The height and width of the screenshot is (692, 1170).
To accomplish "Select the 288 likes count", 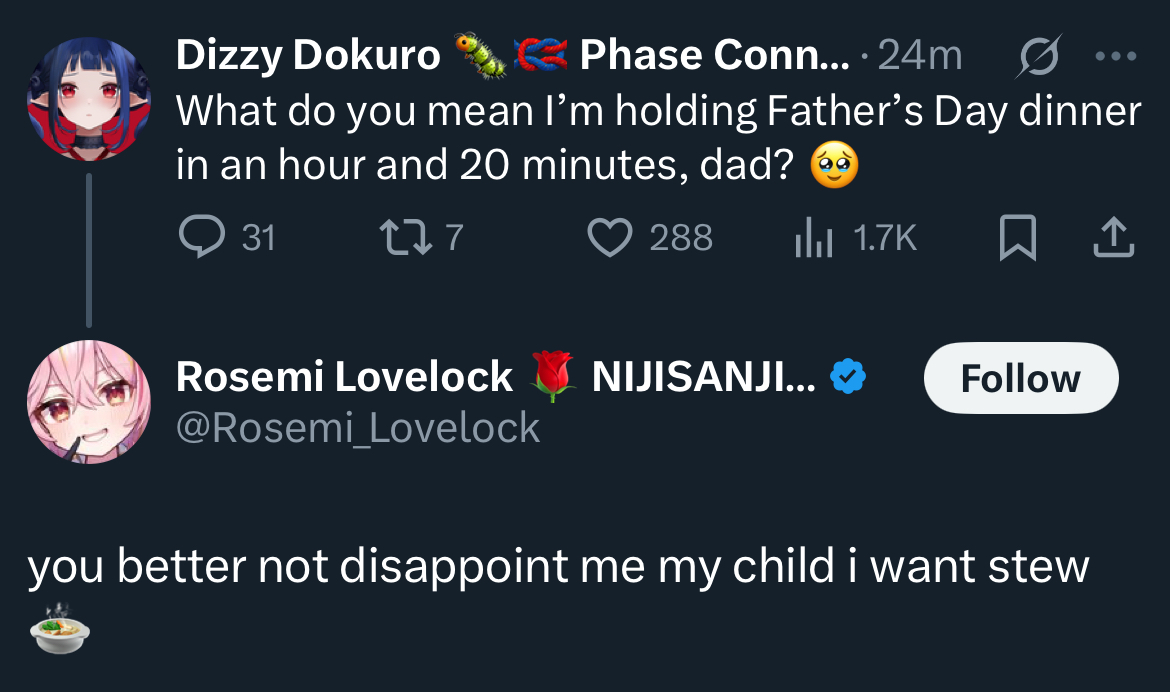I will [680, 238].
